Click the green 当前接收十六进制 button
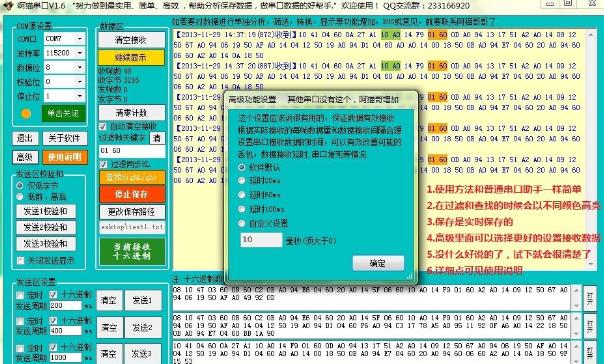Image resolution: width=604 pixels, height=364 pixels. tap(132, 251)
